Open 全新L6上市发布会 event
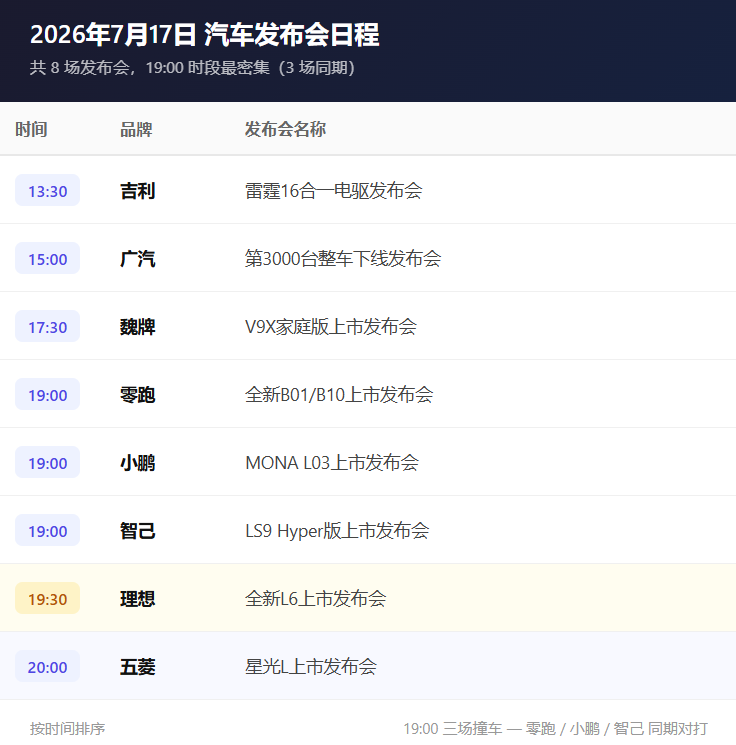736x745 pixels. tap(315, 599)
